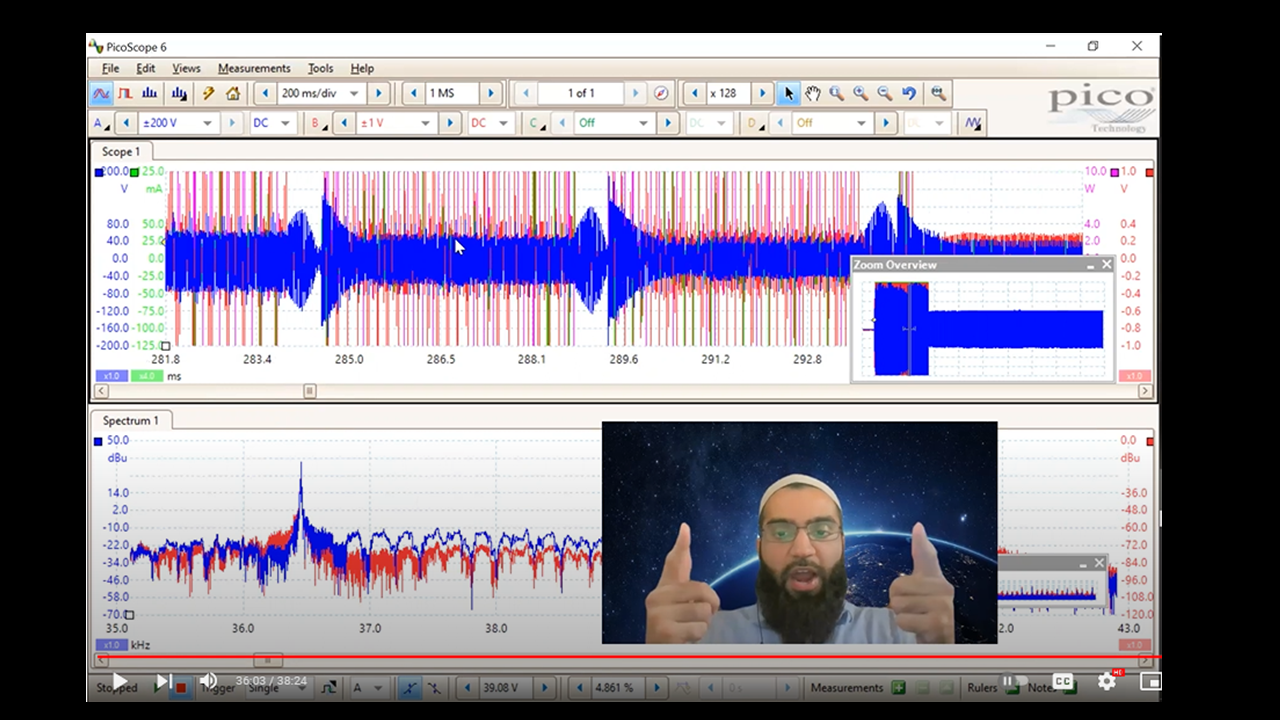Screen dimensions: 1280x720
Task: Click the scope view horizontal scrollbar thumb
Action: [310, 391]
